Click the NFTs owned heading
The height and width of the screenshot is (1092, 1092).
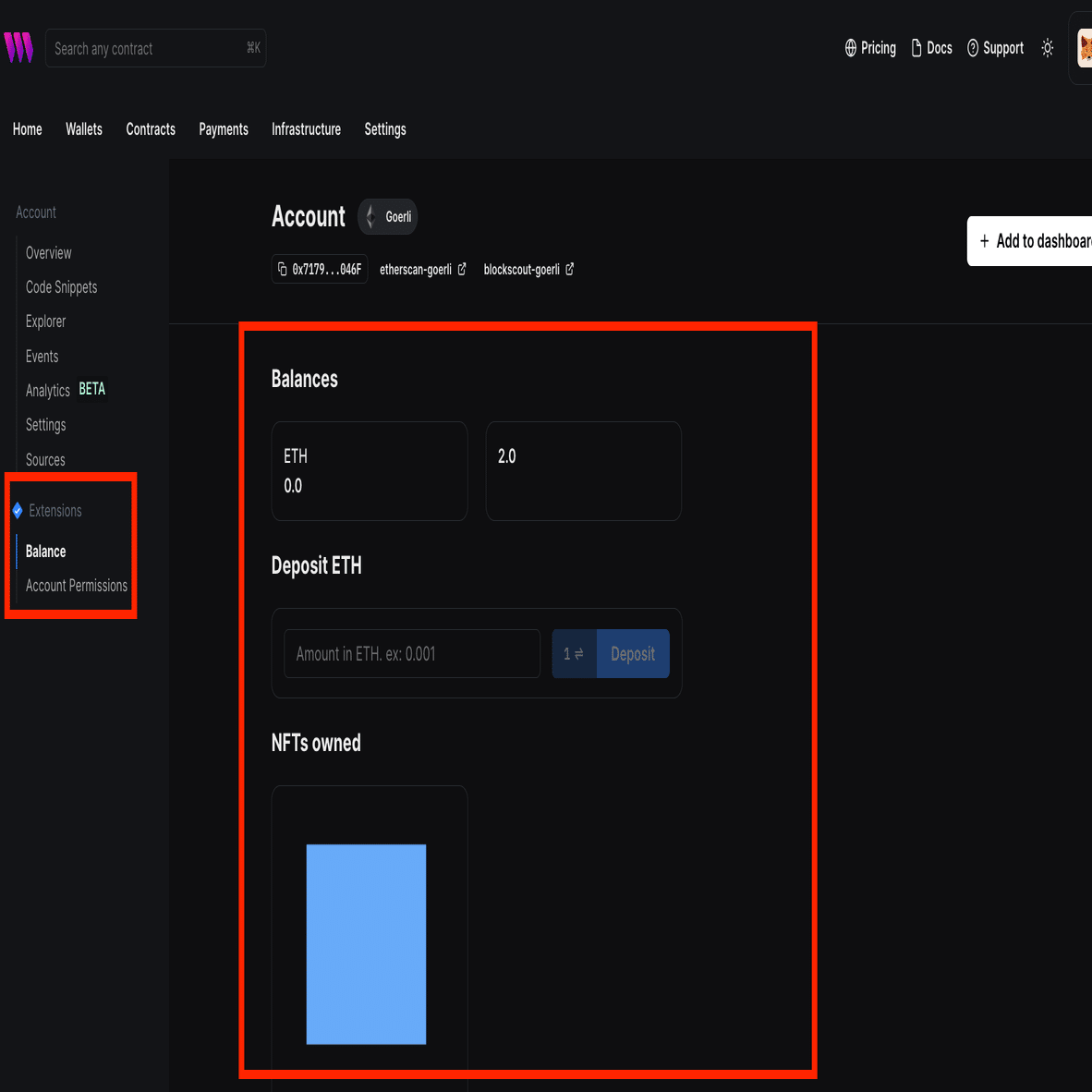[316, 743]
